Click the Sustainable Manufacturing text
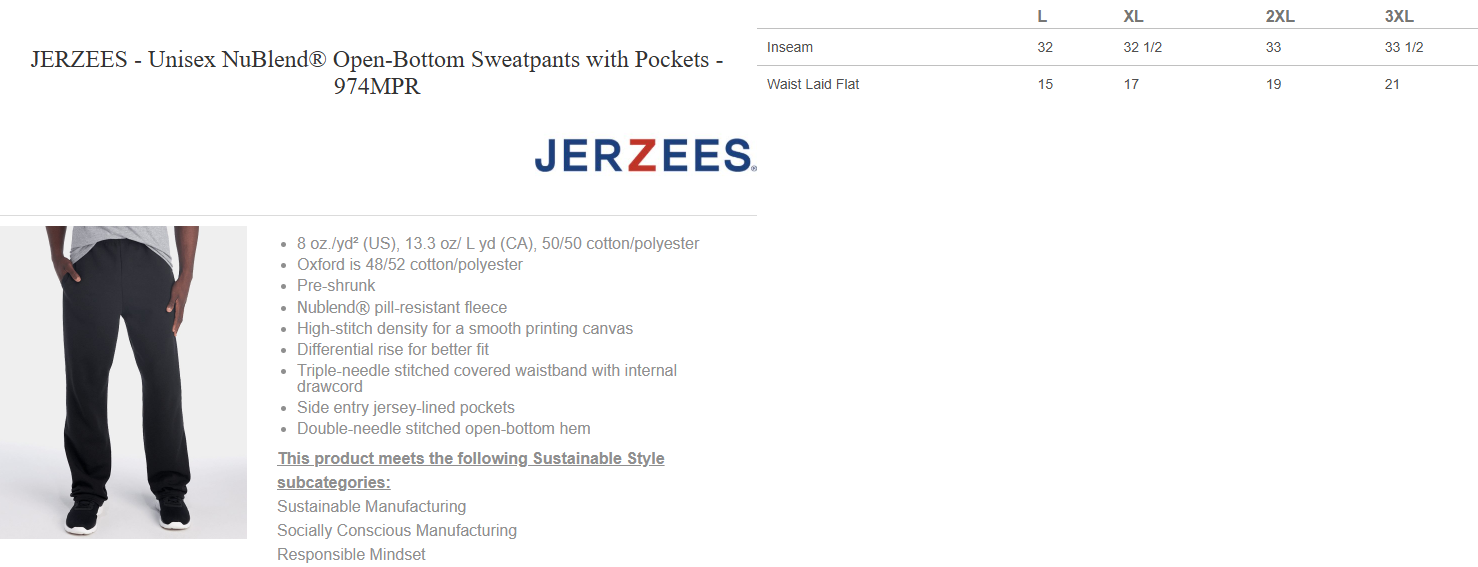This screenshot has height=567, width=1478. [371, 507]
